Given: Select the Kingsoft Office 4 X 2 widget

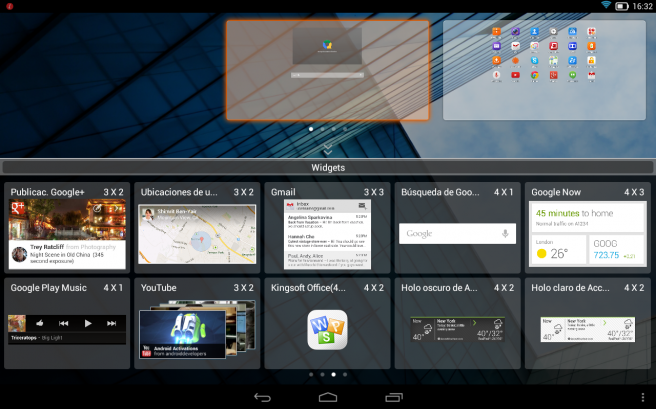Looking at the screenshot, I should tap(327, 323).
